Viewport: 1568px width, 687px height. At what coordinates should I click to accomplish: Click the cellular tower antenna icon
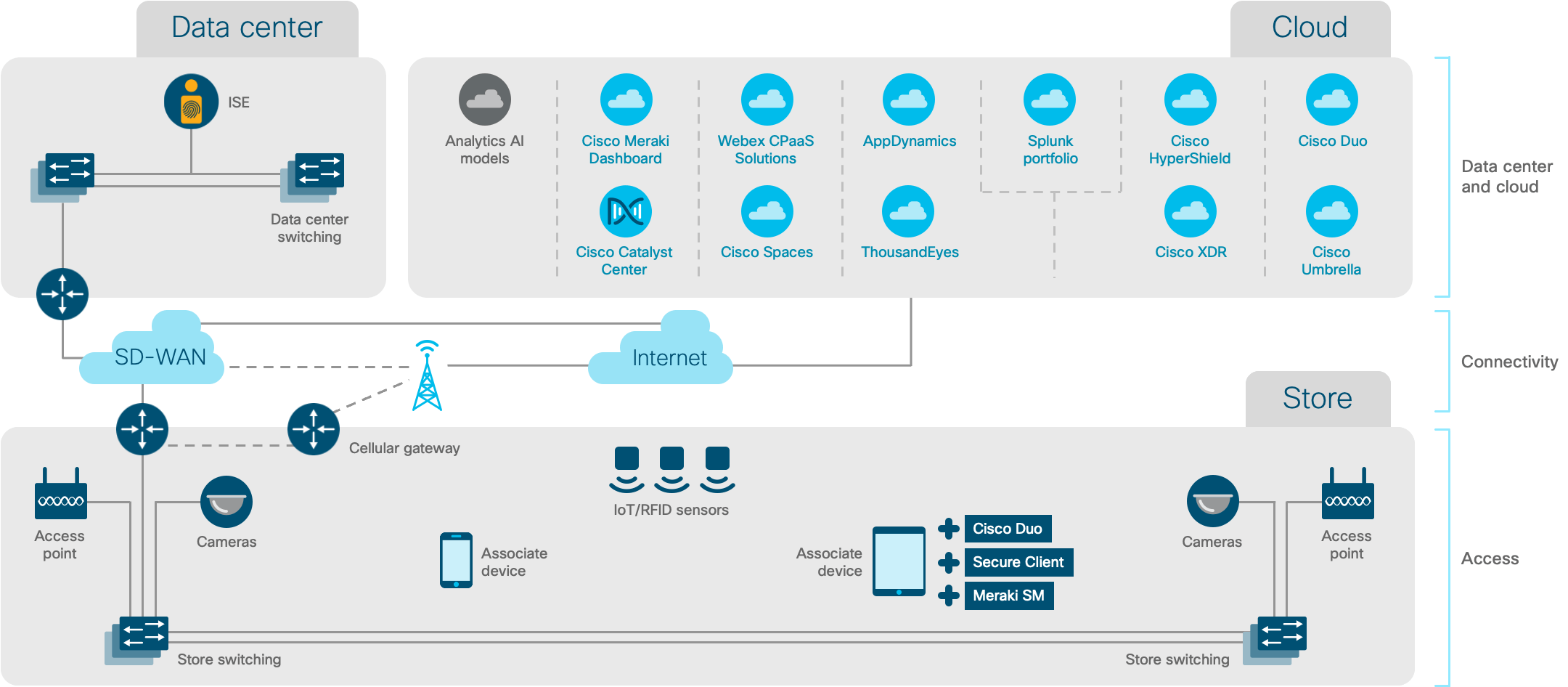(427, 375)
